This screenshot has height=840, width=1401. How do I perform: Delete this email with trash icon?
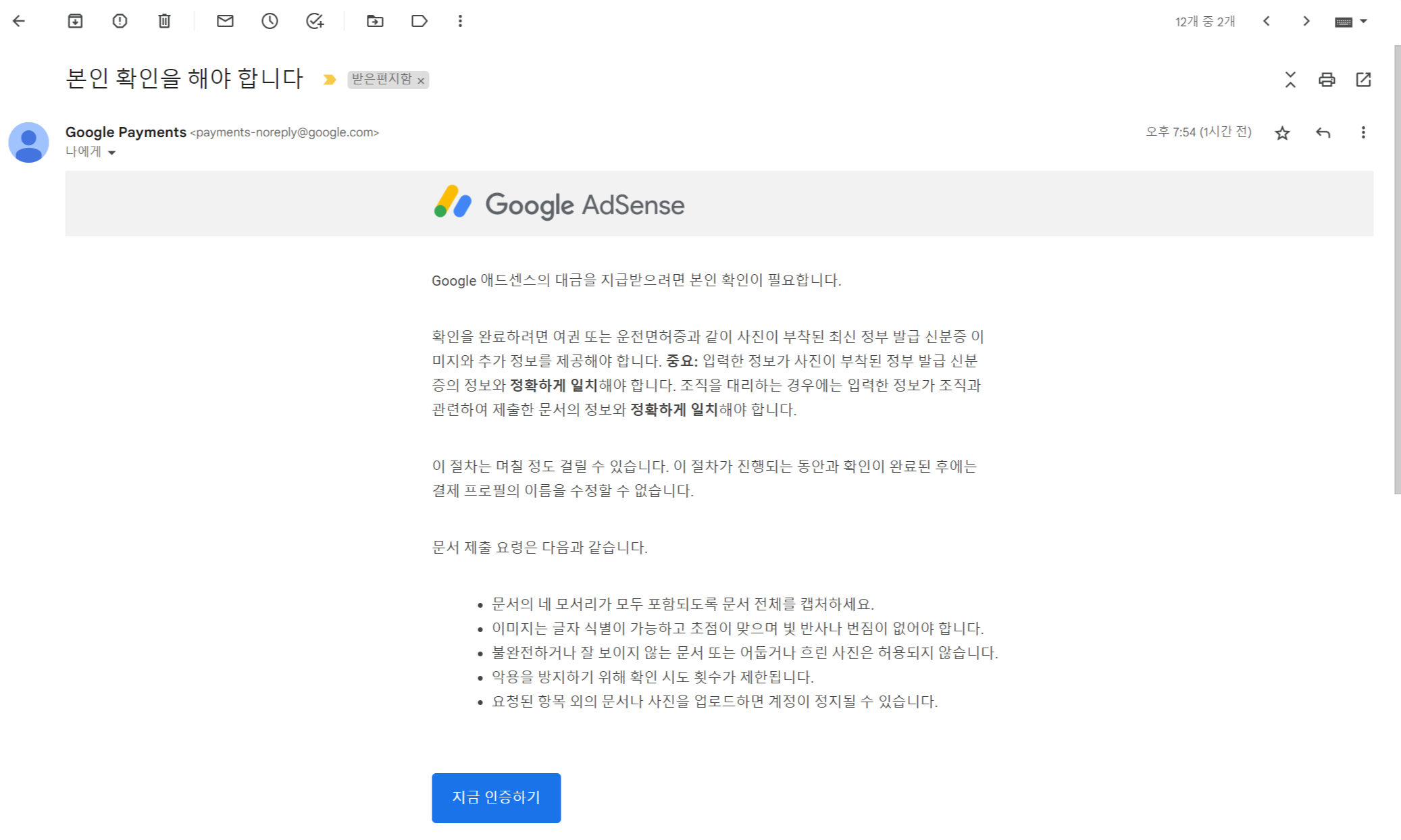164,21
